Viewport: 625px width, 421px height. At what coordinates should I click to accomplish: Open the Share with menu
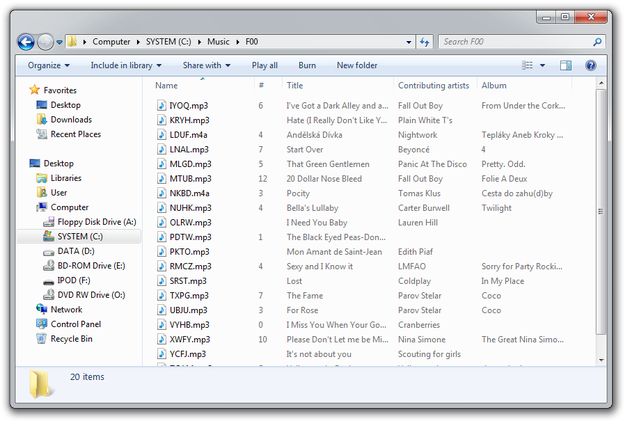coord(206,65)
